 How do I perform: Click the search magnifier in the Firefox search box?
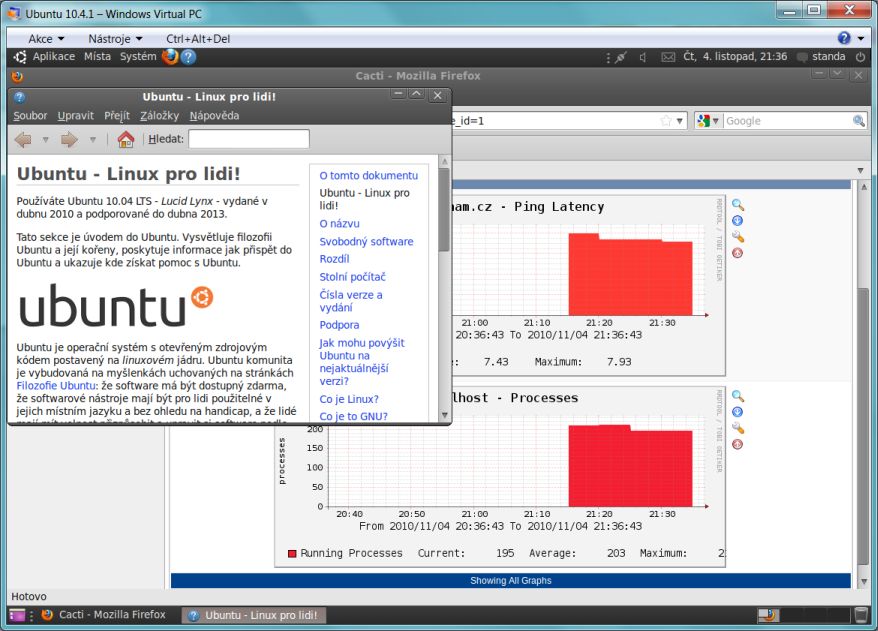tap(858, 121)
